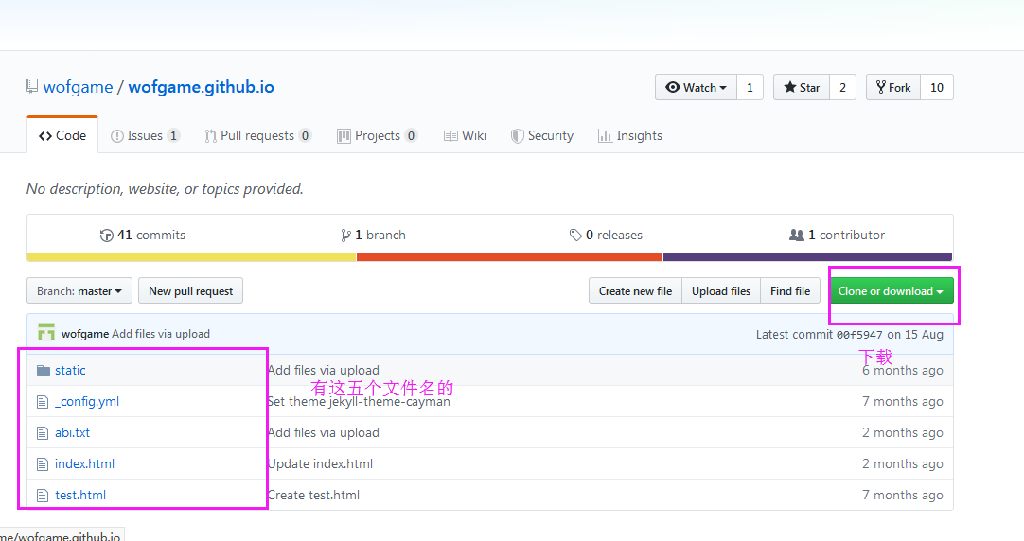Screen dimensions: 1024x541
Task: View the 1 contributor link
Action: [x=837, y=235]
